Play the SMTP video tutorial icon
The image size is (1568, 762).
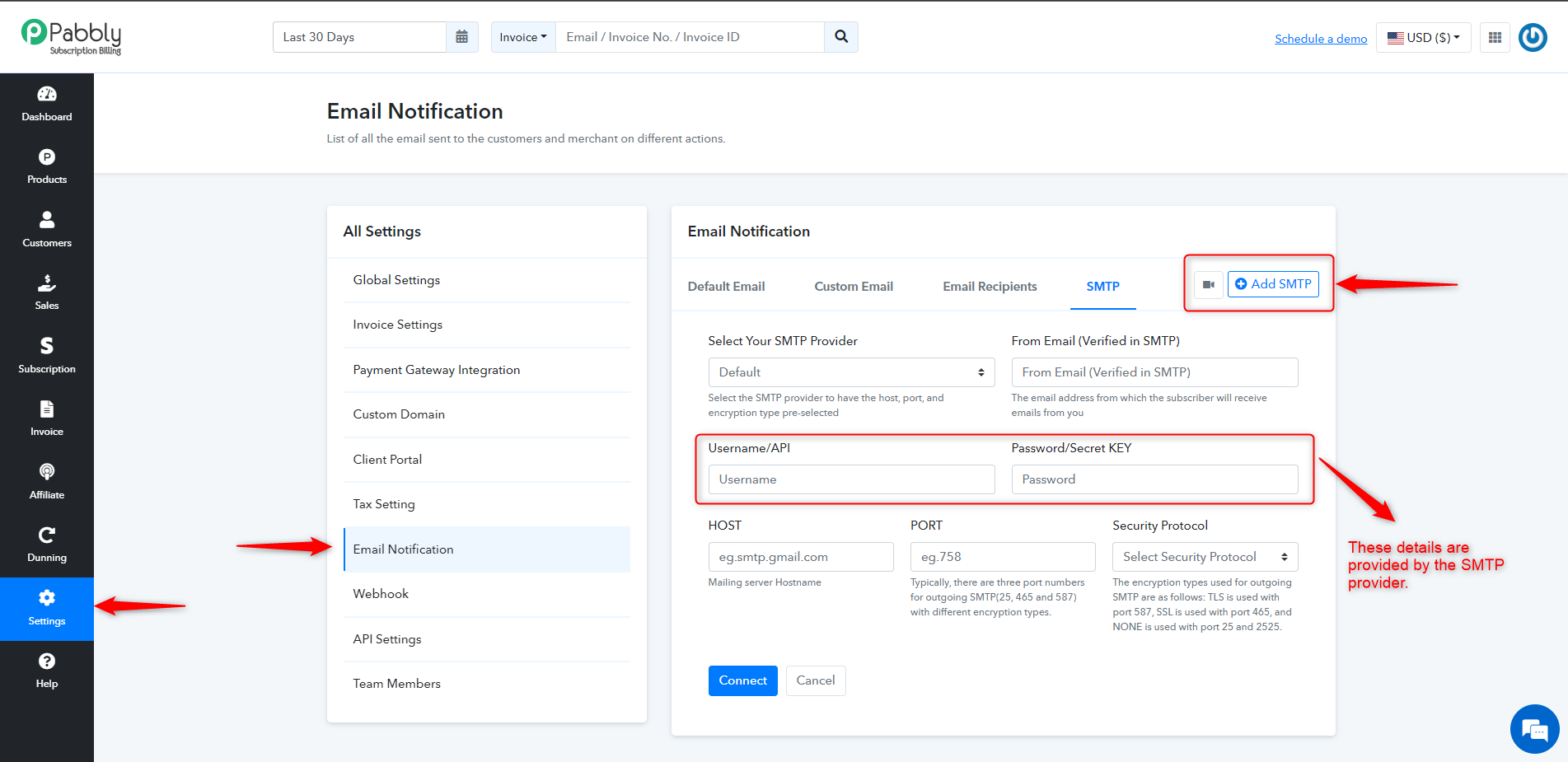point(1209,285)
